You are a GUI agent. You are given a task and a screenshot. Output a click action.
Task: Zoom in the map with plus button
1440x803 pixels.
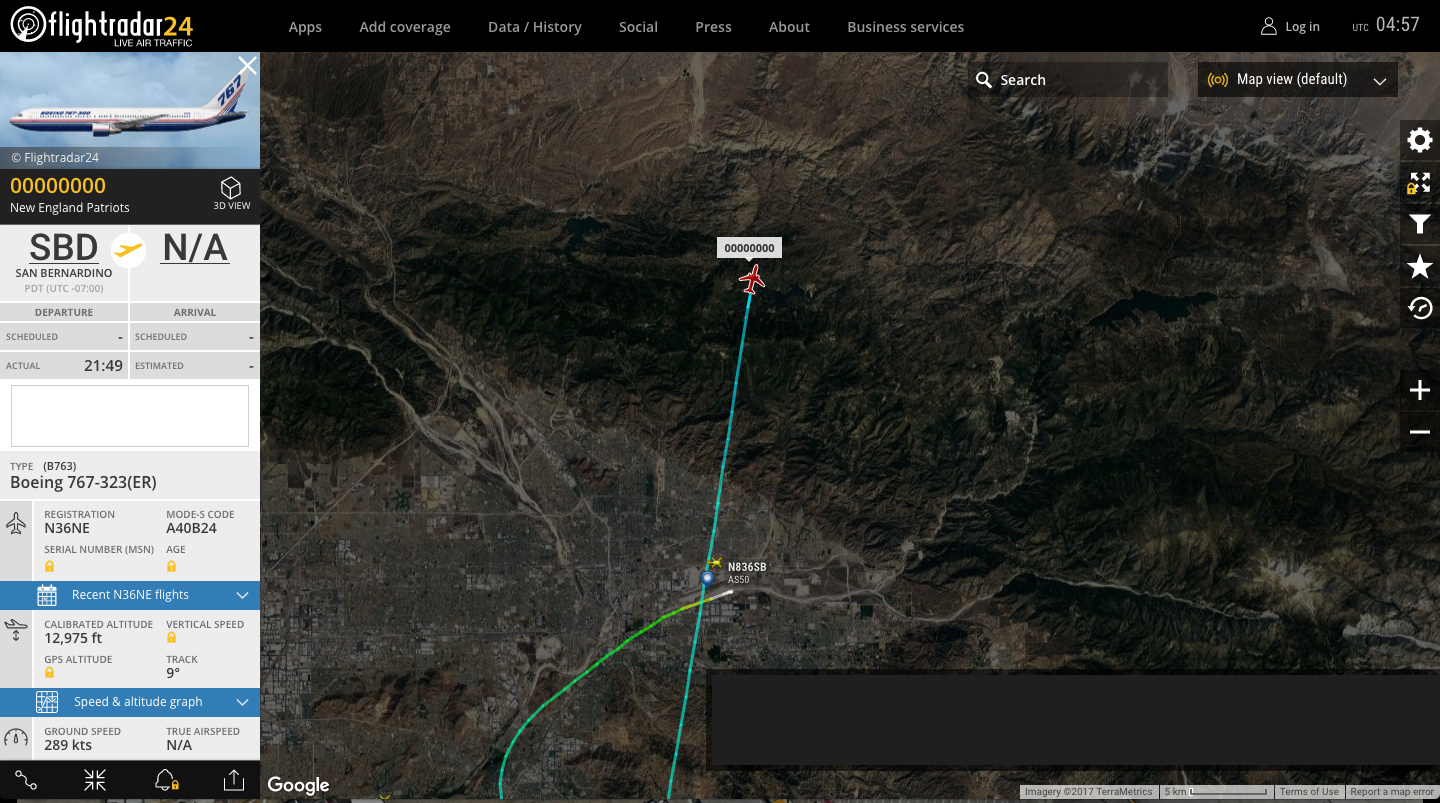pos(1419,390)
